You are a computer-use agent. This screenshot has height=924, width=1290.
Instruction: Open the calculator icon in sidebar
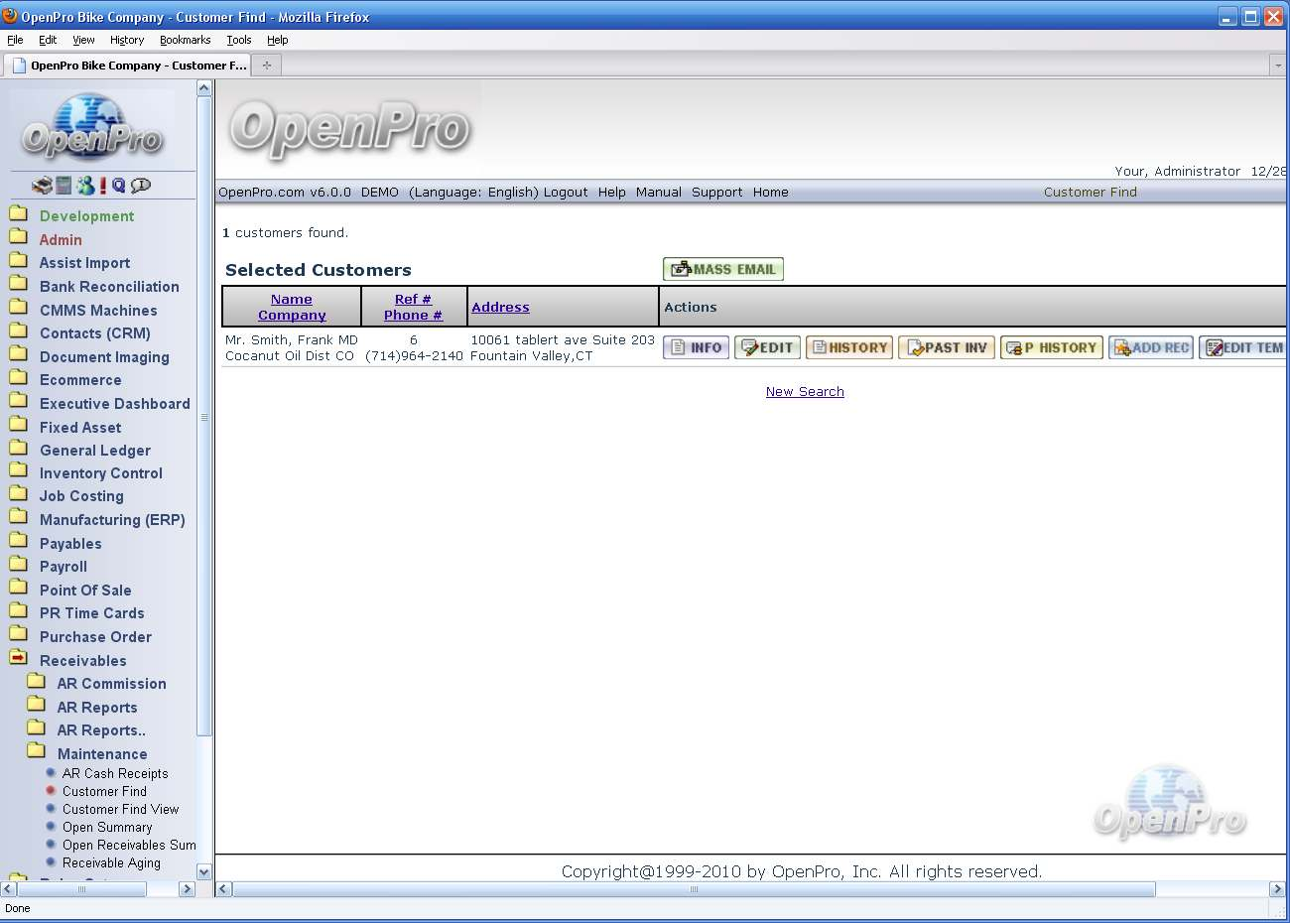point(64,186)
